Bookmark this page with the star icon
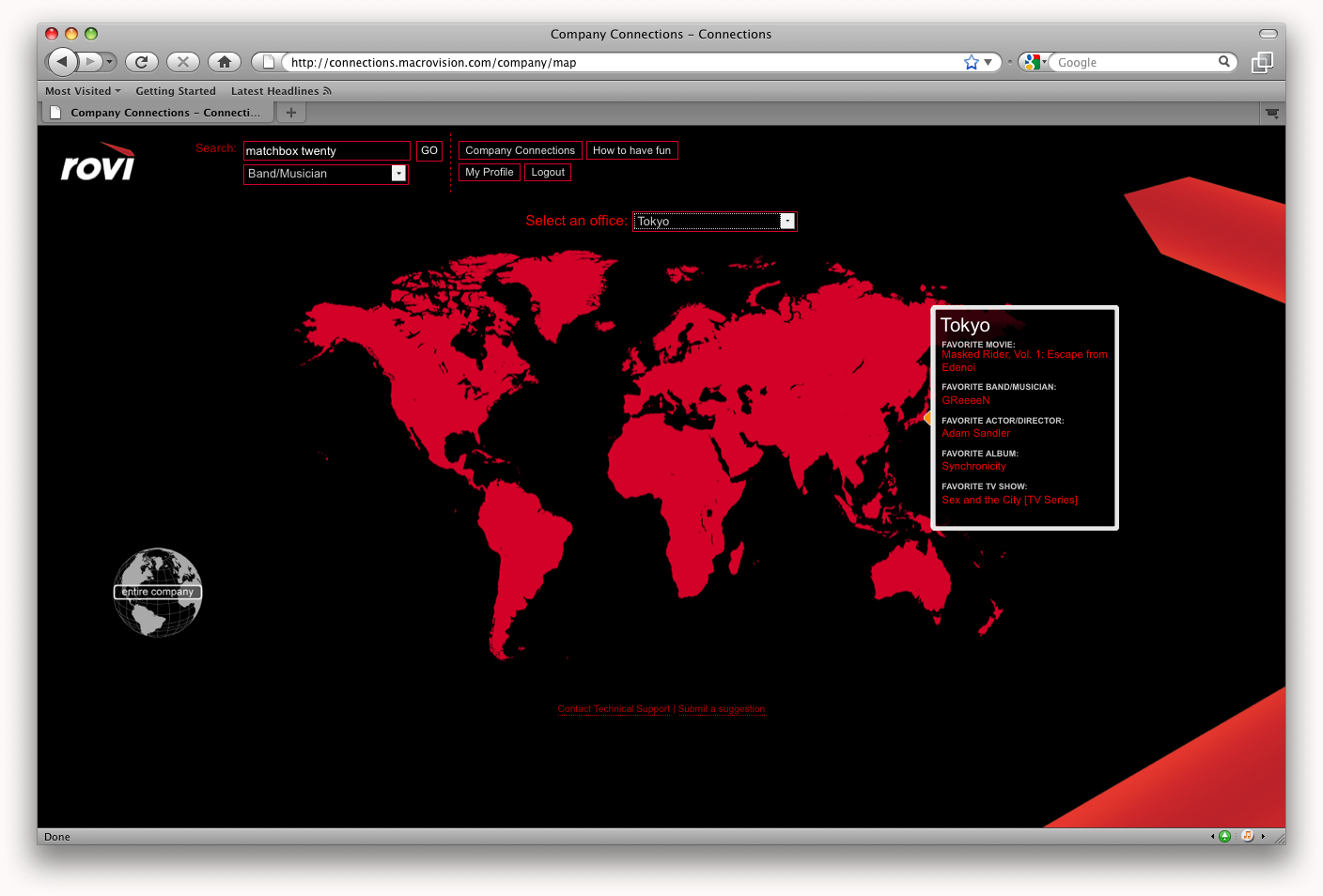The width and height of the screenshot is (1323, 896). [972, 62]
